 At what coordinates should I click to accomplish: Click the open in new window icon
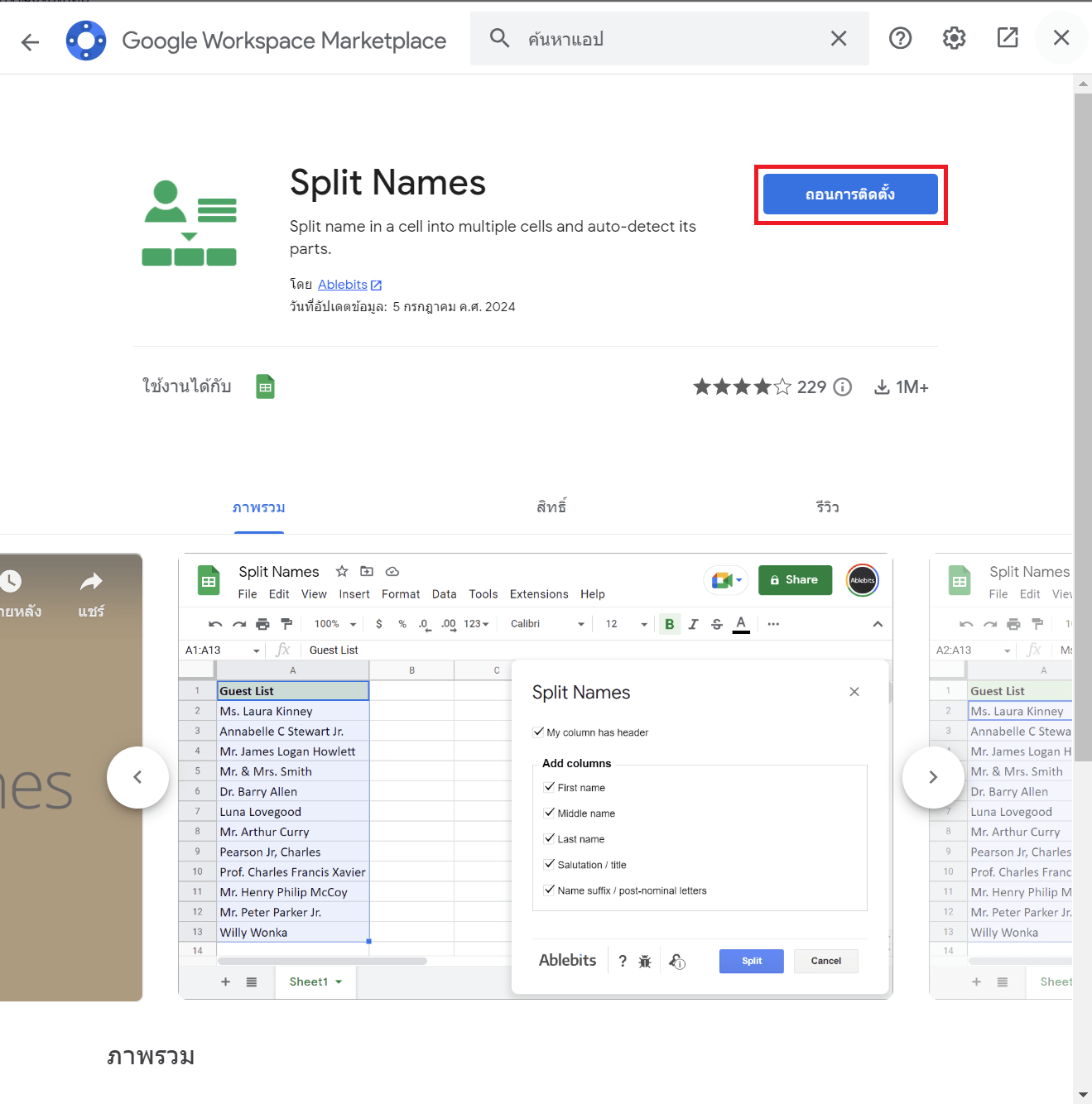[x=1008, y=38]
